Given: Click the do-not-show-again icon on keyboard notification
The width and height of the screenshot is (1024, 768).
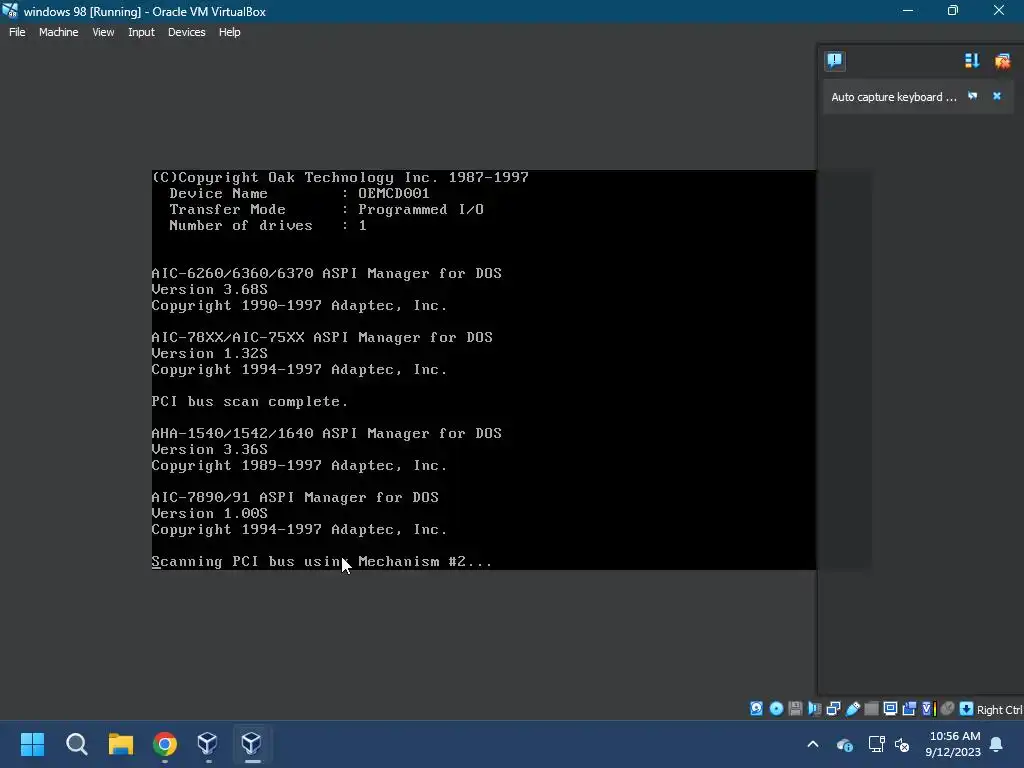Looking at the screenshot, I should point(973,96).
